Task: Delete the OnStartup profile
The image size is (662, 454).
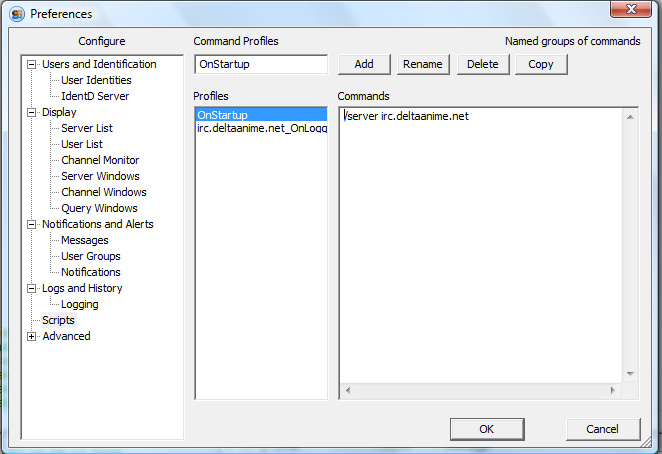Action: (483, 64)
